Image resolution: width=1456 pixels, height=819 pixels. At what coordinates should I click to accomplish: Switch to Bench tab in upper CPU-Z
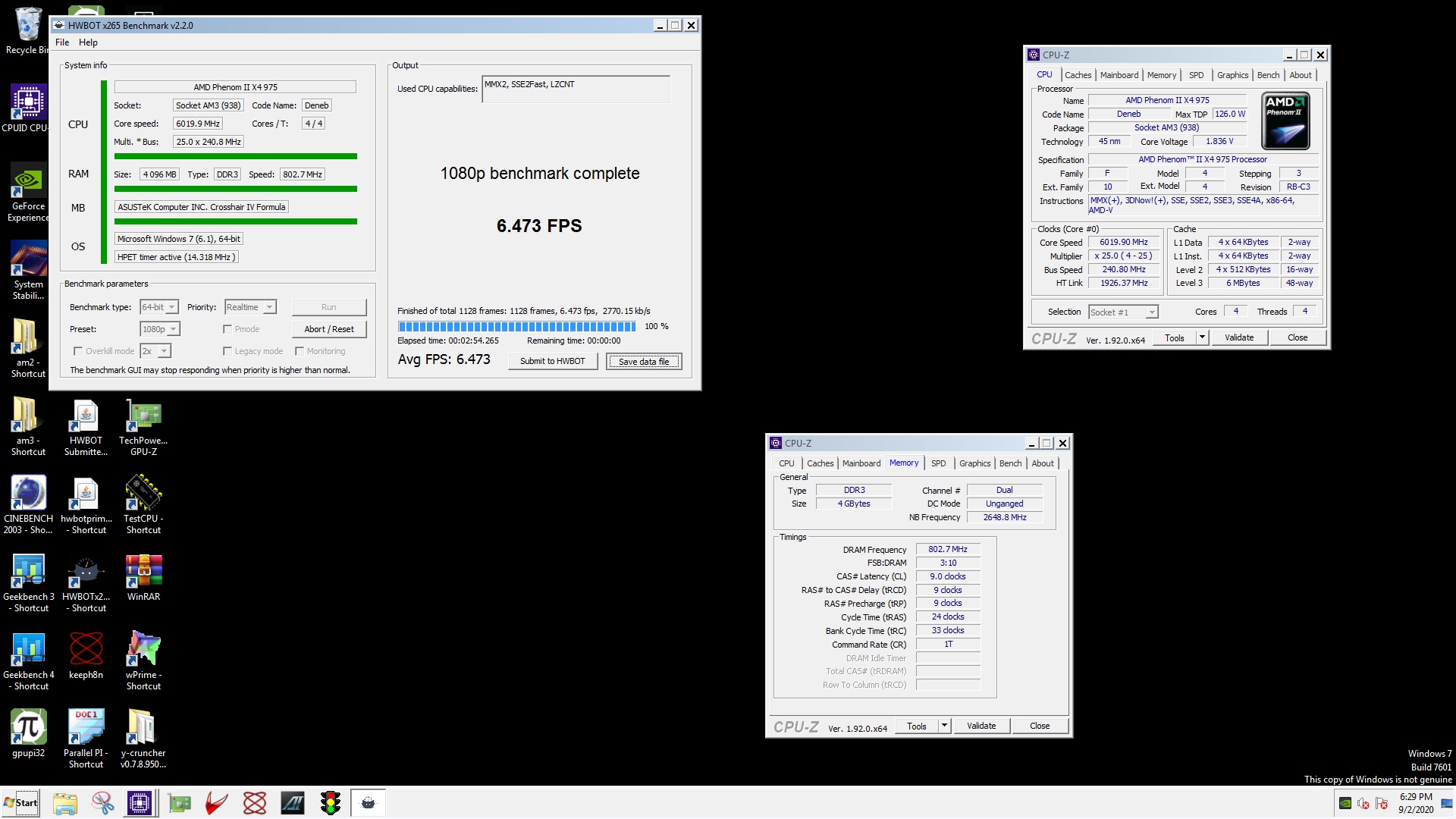[1268, 75]
